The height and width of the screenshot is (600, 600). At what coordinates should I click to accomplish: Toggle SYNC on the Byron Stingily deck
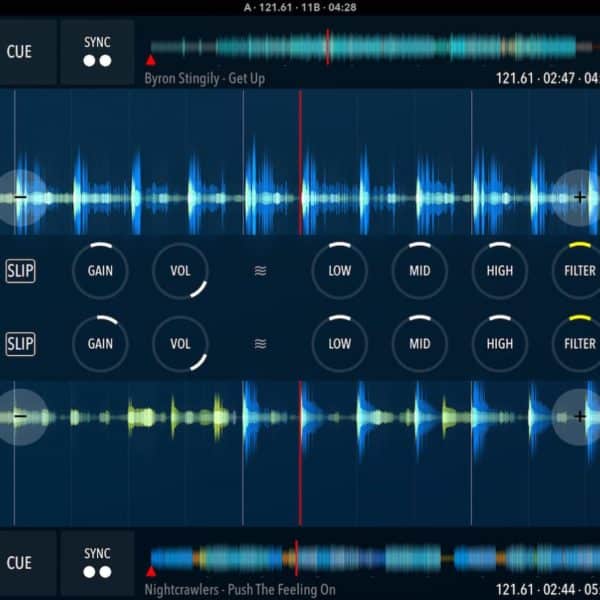tap(97, 52)
